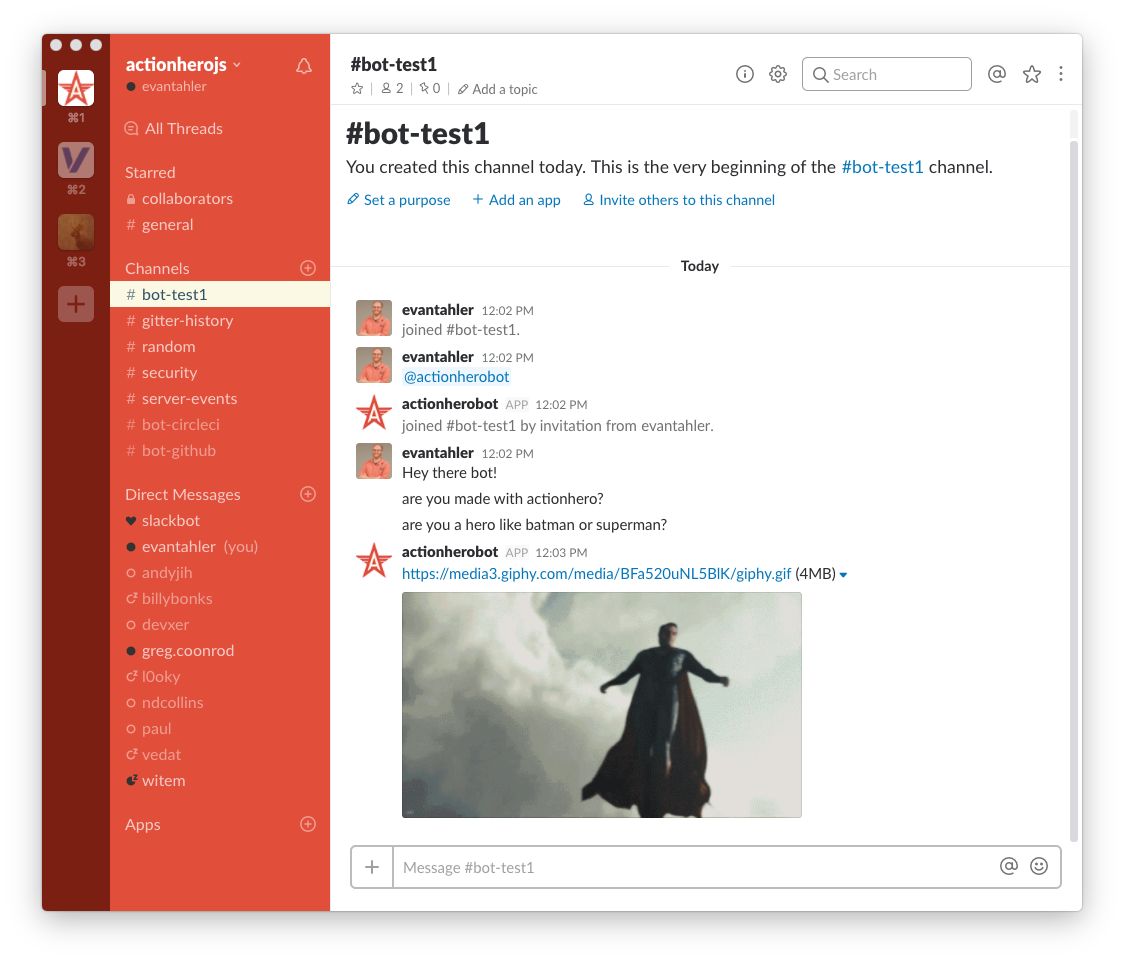The image size is (1124, 961).
Task: Switch to the actionherojs workspace icon
Action: click(x=76, y=88)
